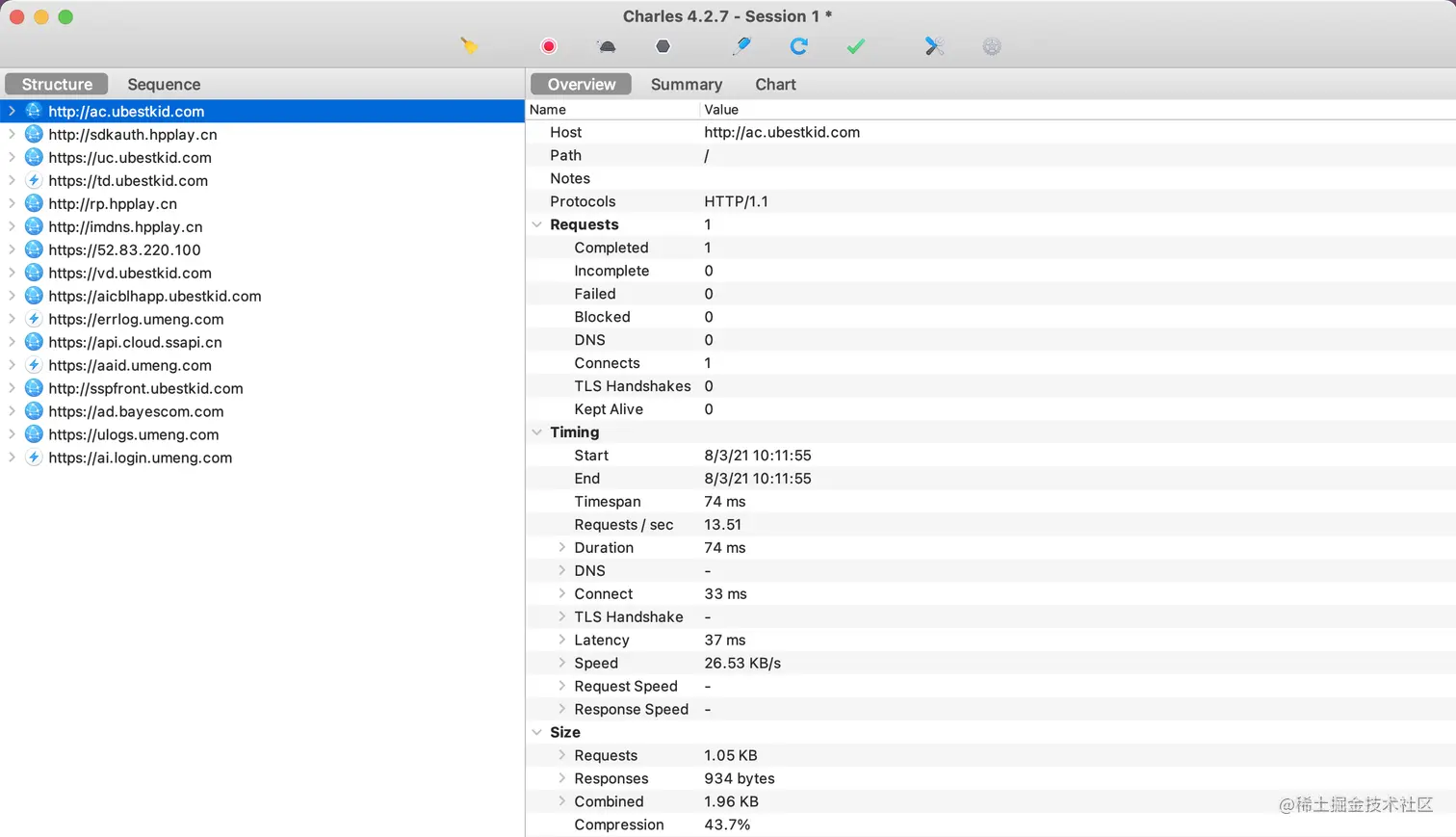
Task: Open the Chart tab
Action: click(x=775, y=84)
